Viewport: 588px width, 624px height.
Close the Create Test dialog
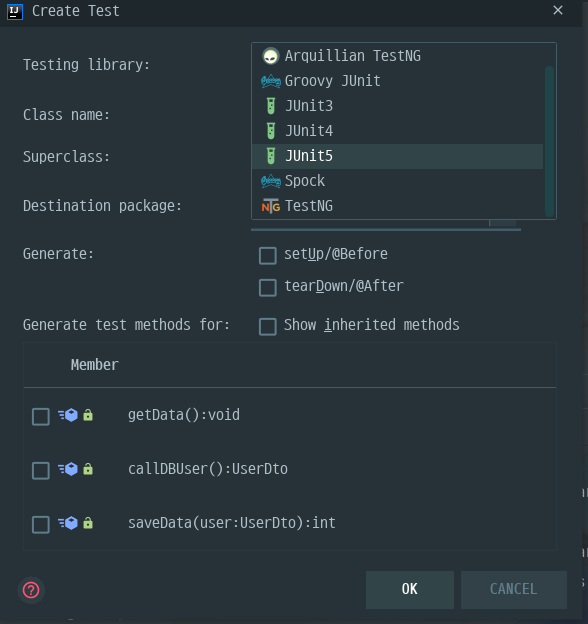pos(558,10)
